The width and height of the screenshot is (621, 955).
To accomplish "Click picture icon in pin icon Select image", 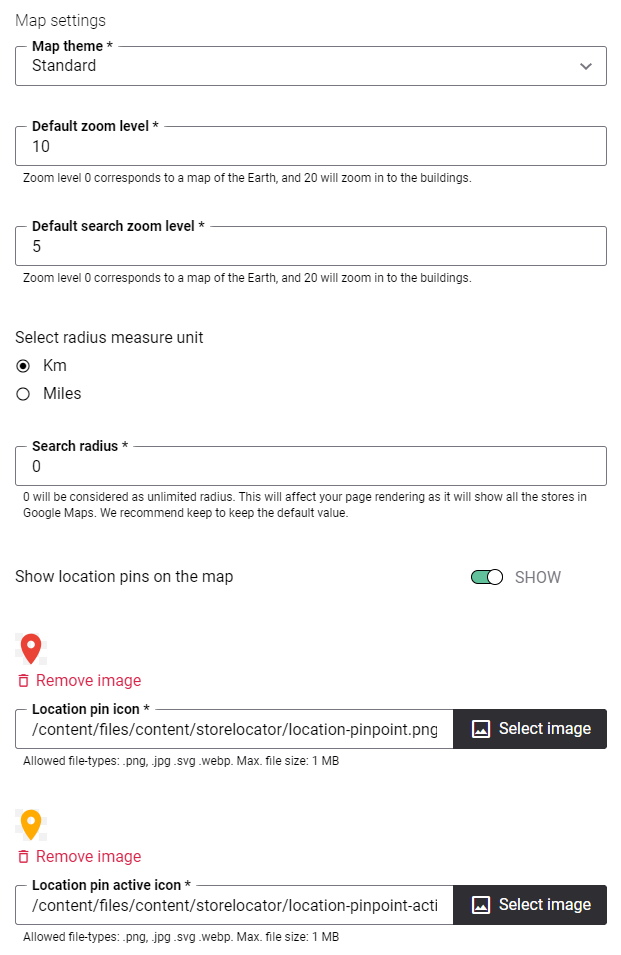I will point(481,729).
